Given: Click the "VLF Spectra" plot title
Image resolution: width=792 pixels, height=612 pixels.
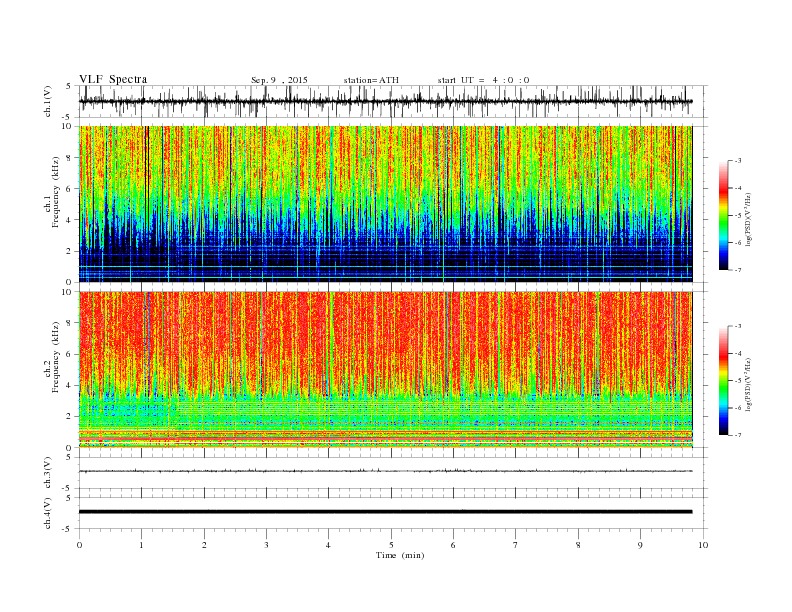Looking at the screenshot, I should tap(113, 79).
